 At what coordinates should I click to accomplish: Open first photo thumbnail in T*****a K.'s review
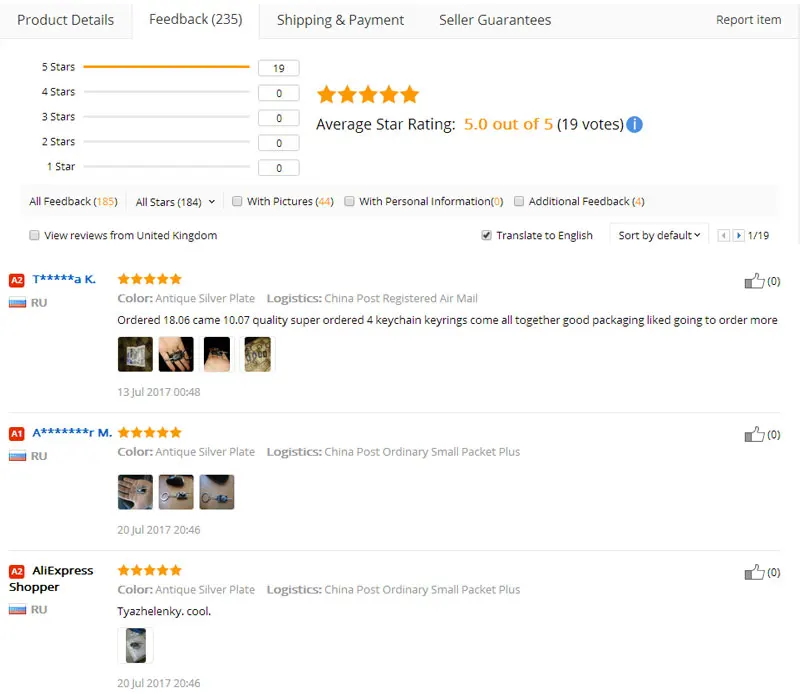pyautogui.click(x=135, y=354)
